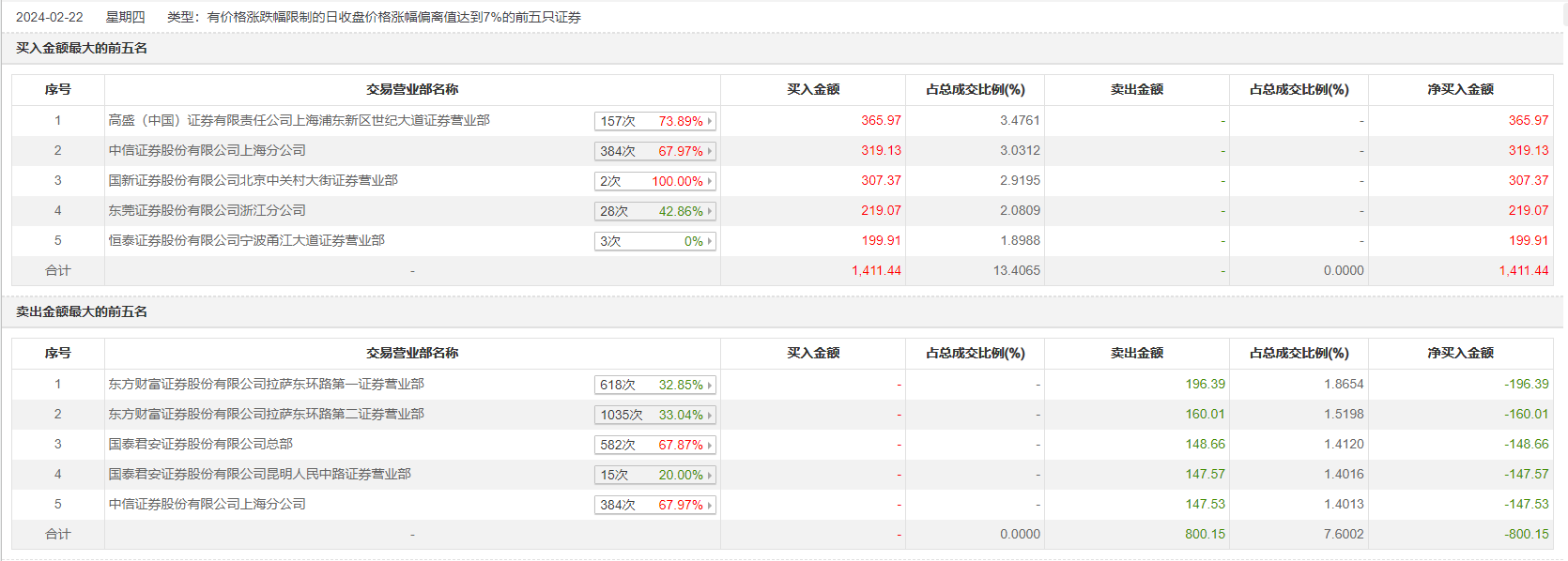Click the buy total 1,411.44 in the 买入金额 column
This screenshot has width=1568, height=561.
(x=876, y=270)
